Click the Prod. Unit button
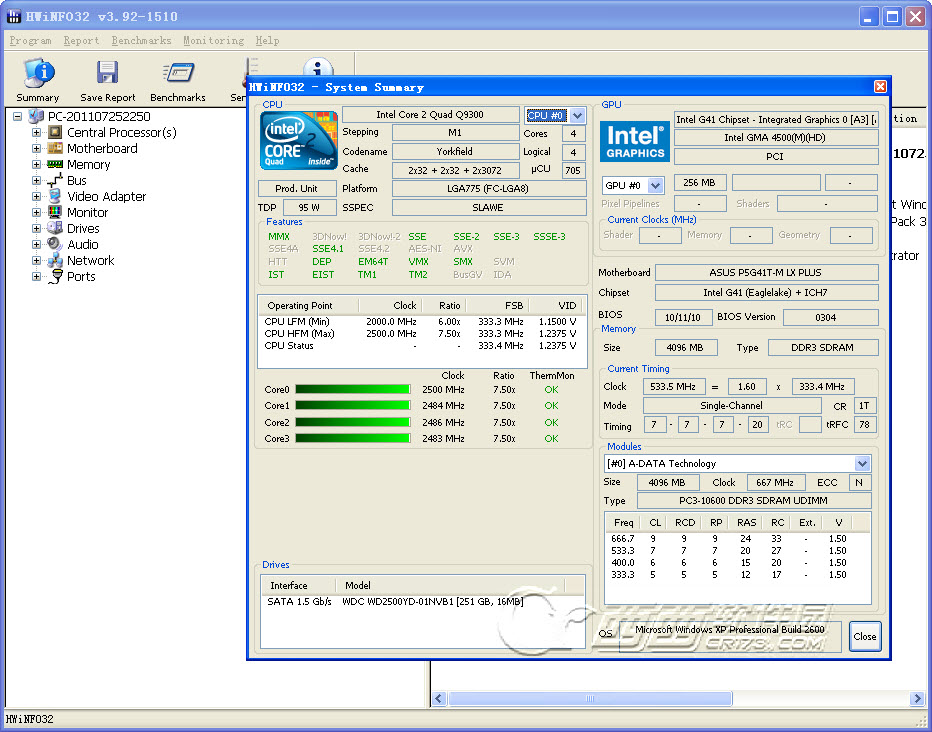 click(297, 188)
